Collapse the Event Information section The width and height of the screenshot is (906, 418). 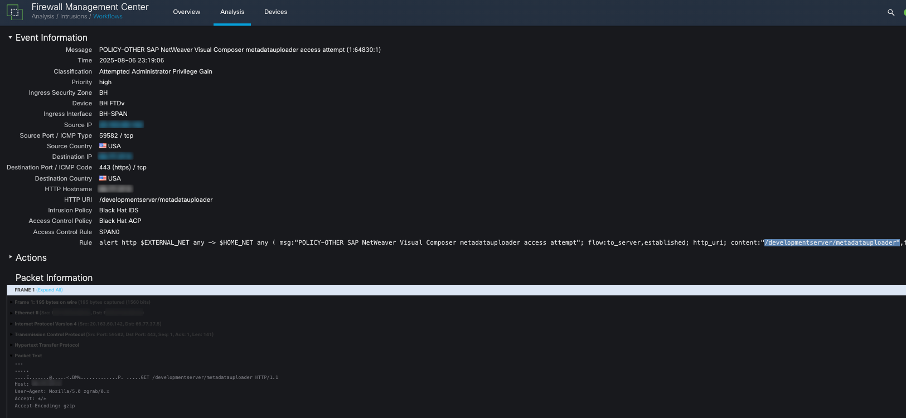pos(10,38)
